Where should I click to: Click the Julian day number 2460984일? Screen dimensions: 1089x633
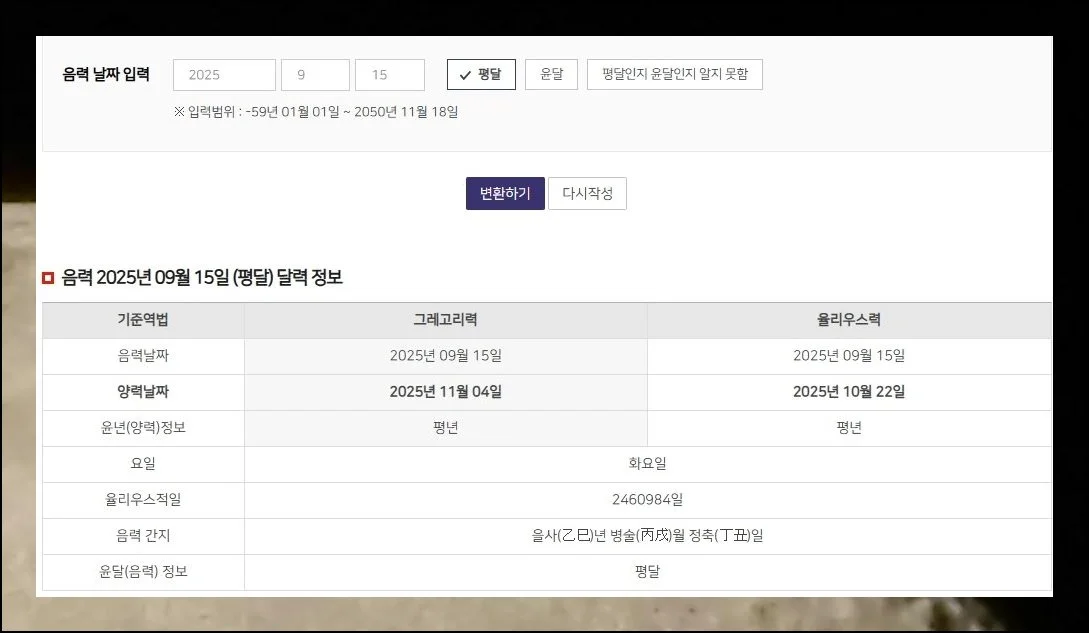pos(648,500)
